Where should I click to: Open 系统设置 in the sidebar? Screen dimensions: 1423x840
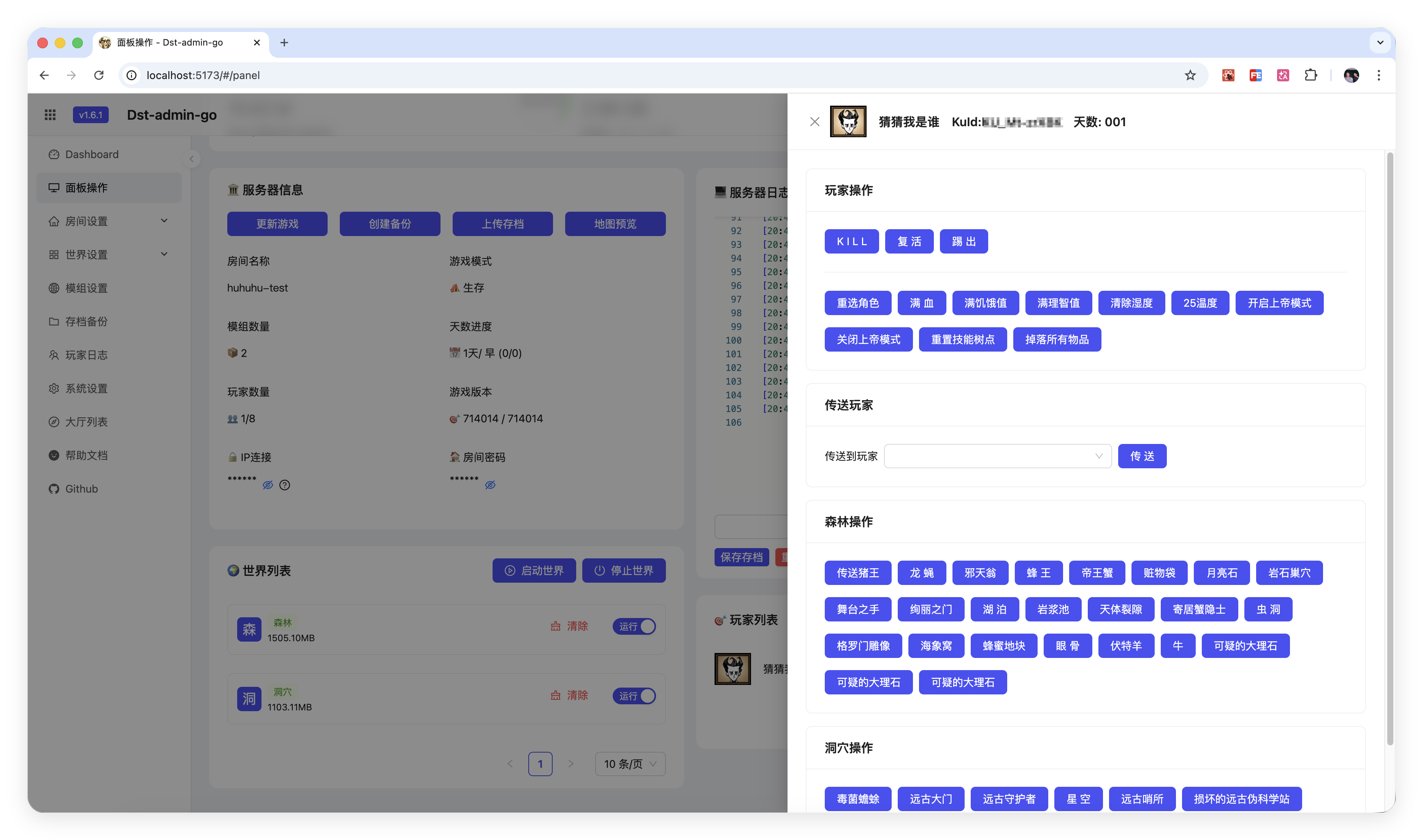point(109,389)
